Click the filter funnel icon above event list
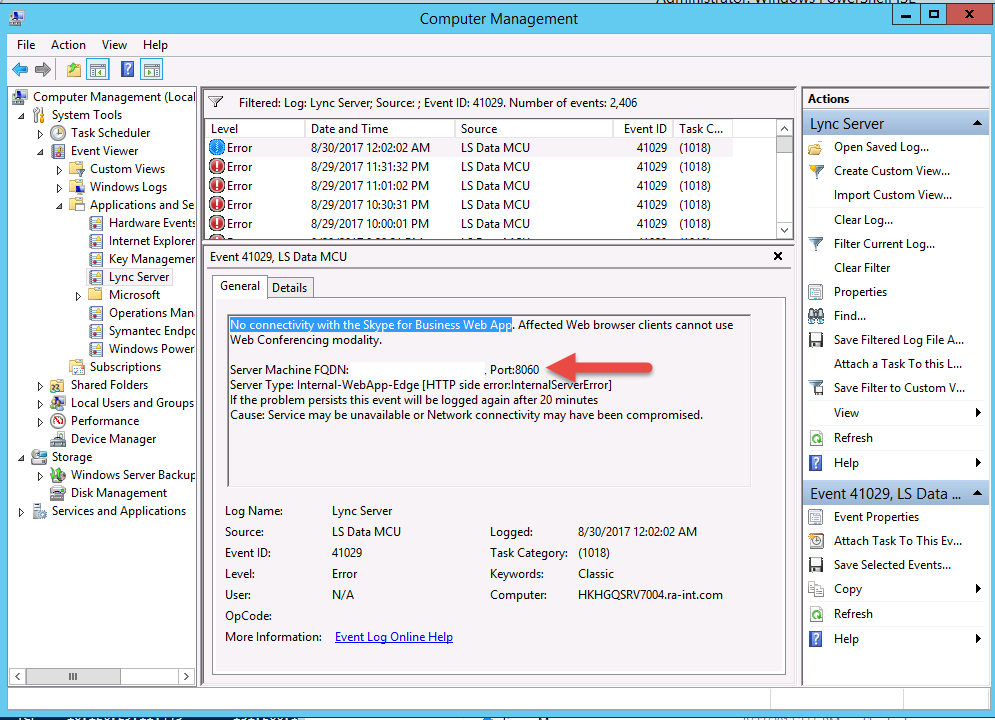The image size is (995, 720). (216, 101)
